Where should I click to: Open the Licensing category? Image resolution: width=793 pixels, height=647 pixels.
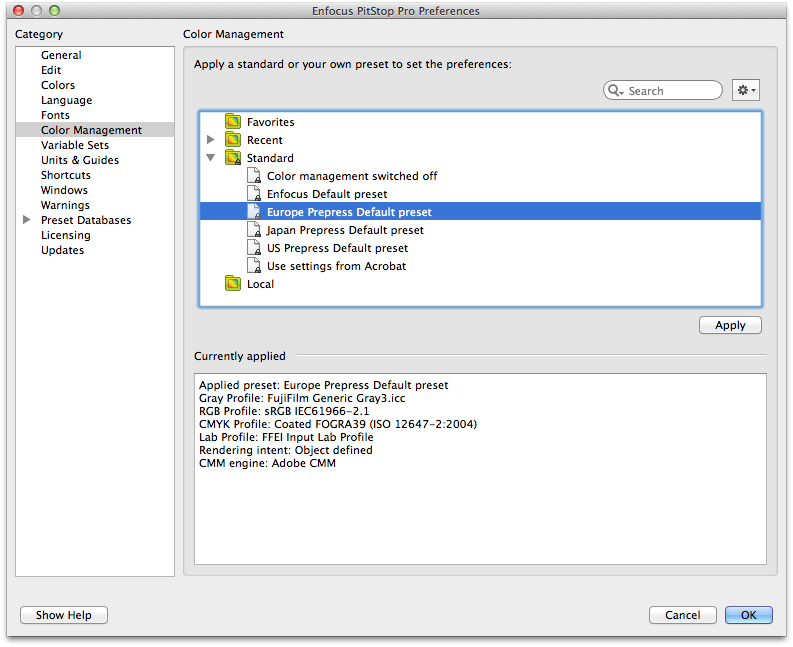(66, 235)
